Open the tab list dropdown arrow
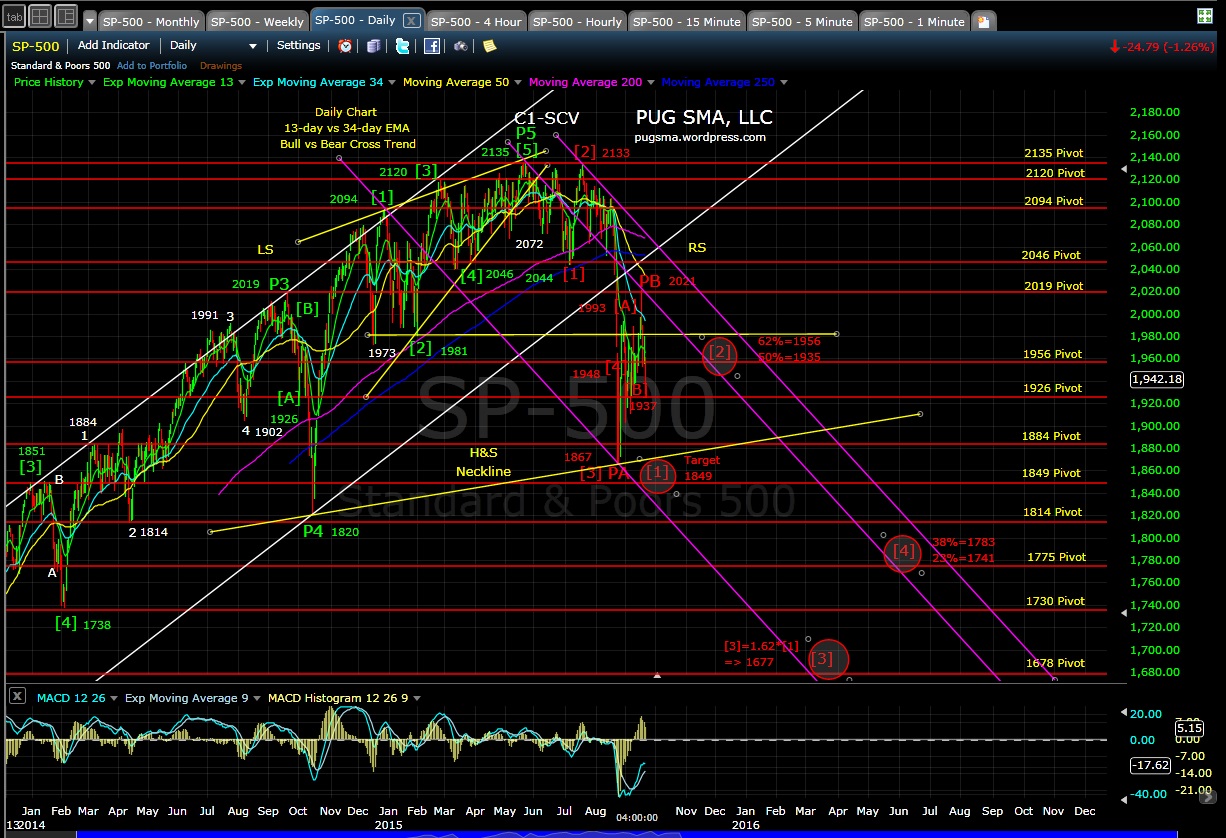 pyautogui.click(x=90, y=21)
